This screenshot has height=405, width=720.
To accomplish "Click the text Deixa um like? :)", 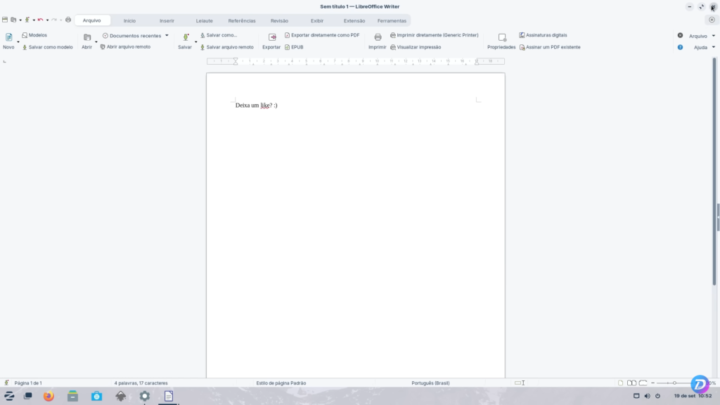I will tap(256, 106).
